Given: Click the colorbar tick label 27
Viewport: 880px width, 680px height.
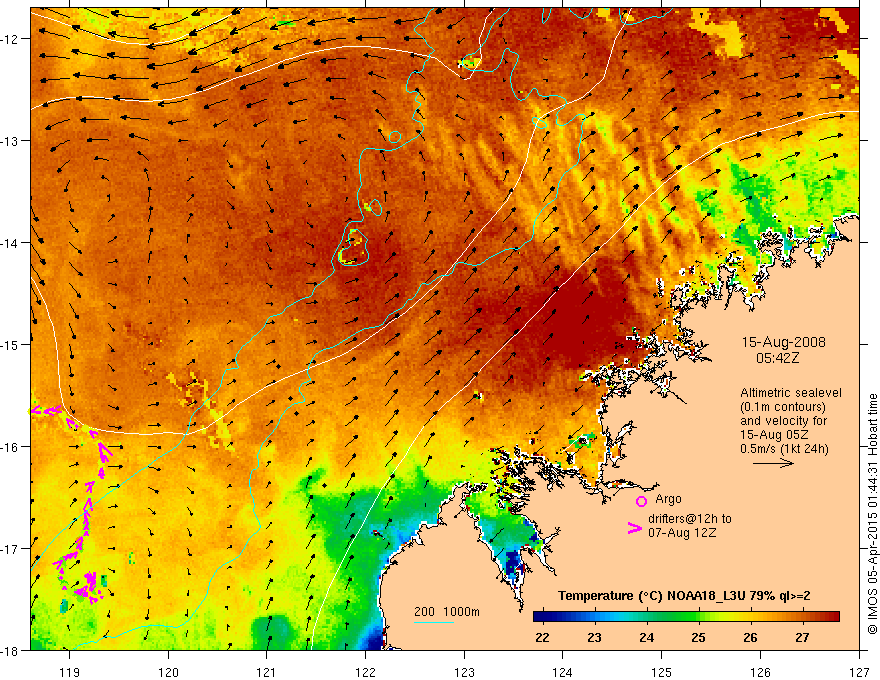Looking at the screenshot, I should tap(803, 637).
